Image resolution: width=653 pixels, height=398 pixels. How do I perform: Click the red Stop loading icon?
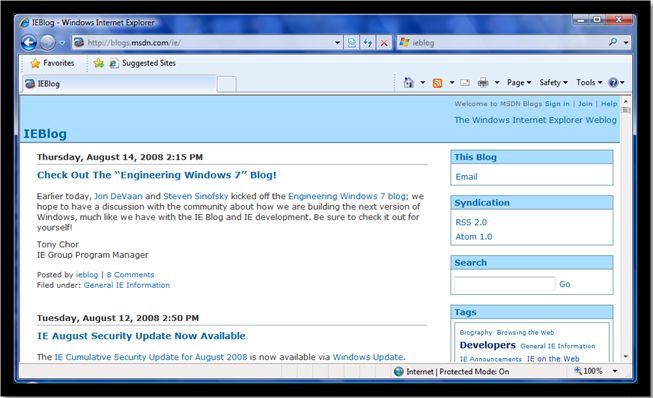pos(384,42)
